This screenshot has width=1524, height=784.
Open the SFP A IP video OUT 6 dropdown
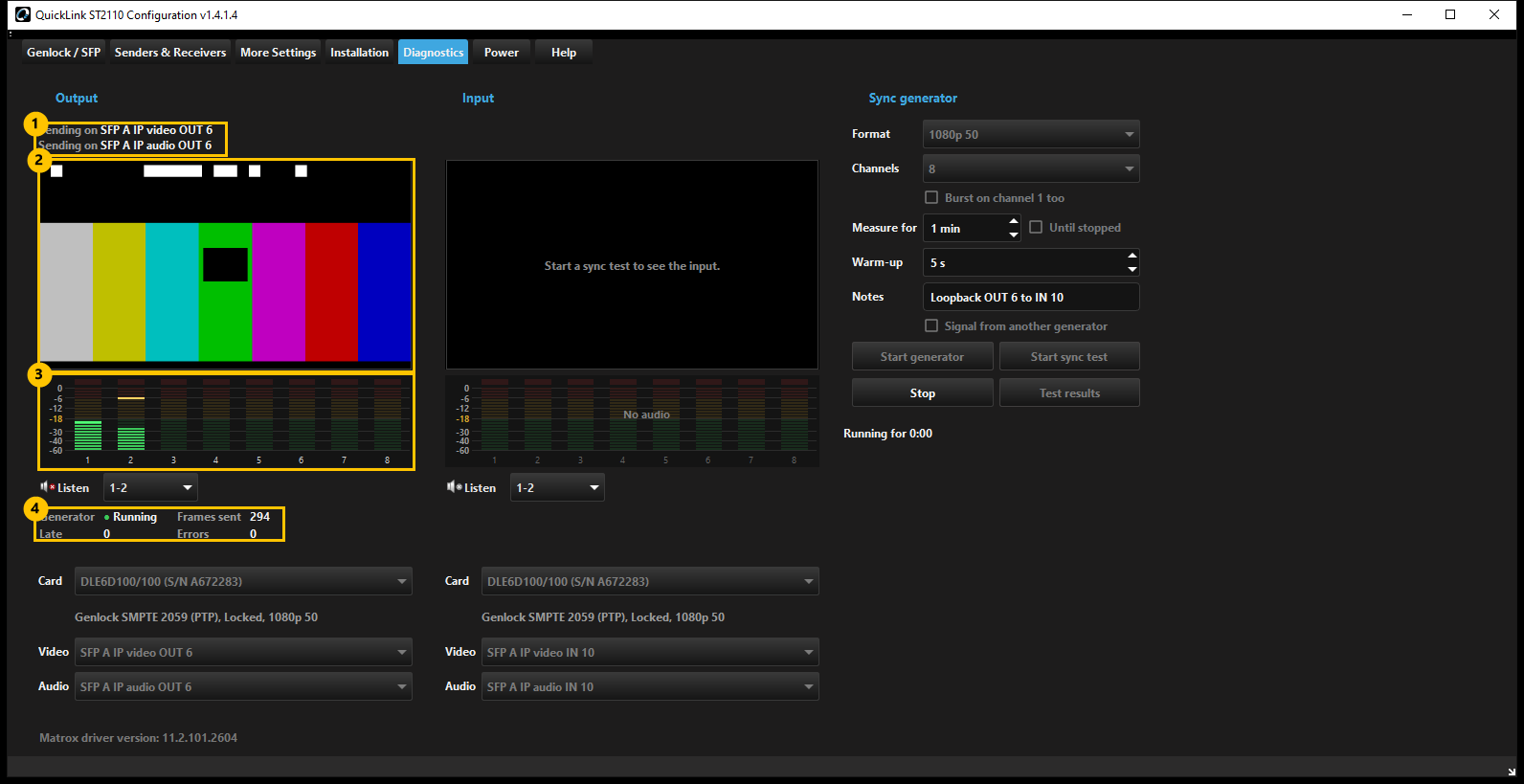click(243, 652)
